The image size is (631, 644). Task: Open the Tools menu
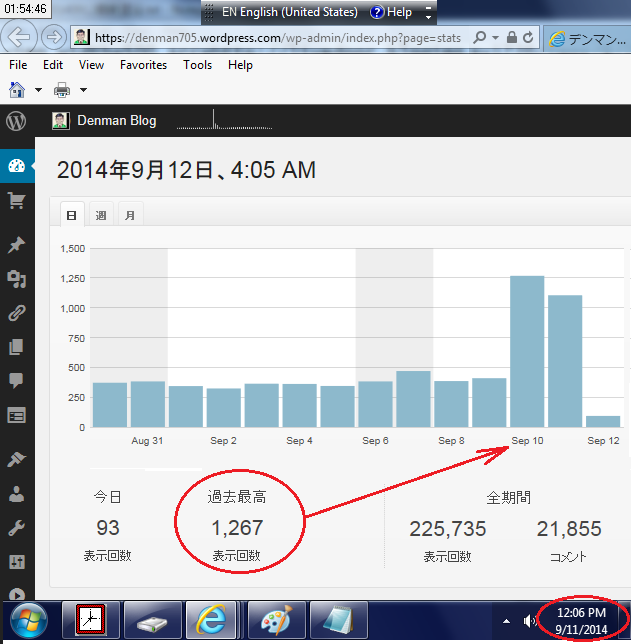coord(198,65)
